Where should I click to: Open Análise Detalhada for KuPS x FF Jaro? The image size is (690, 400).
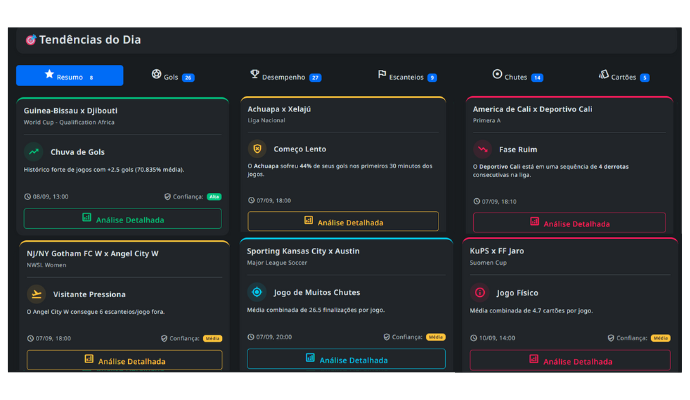[569, 360]
